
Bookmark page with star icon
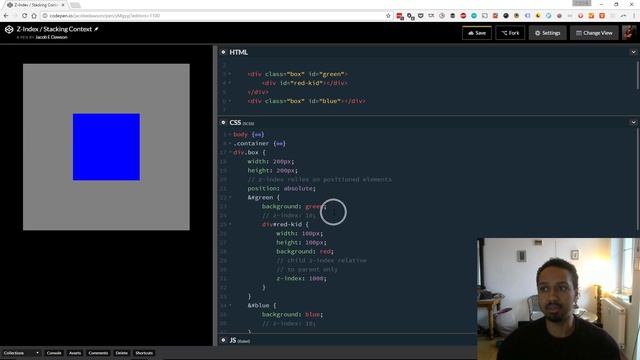pos(388,16)
